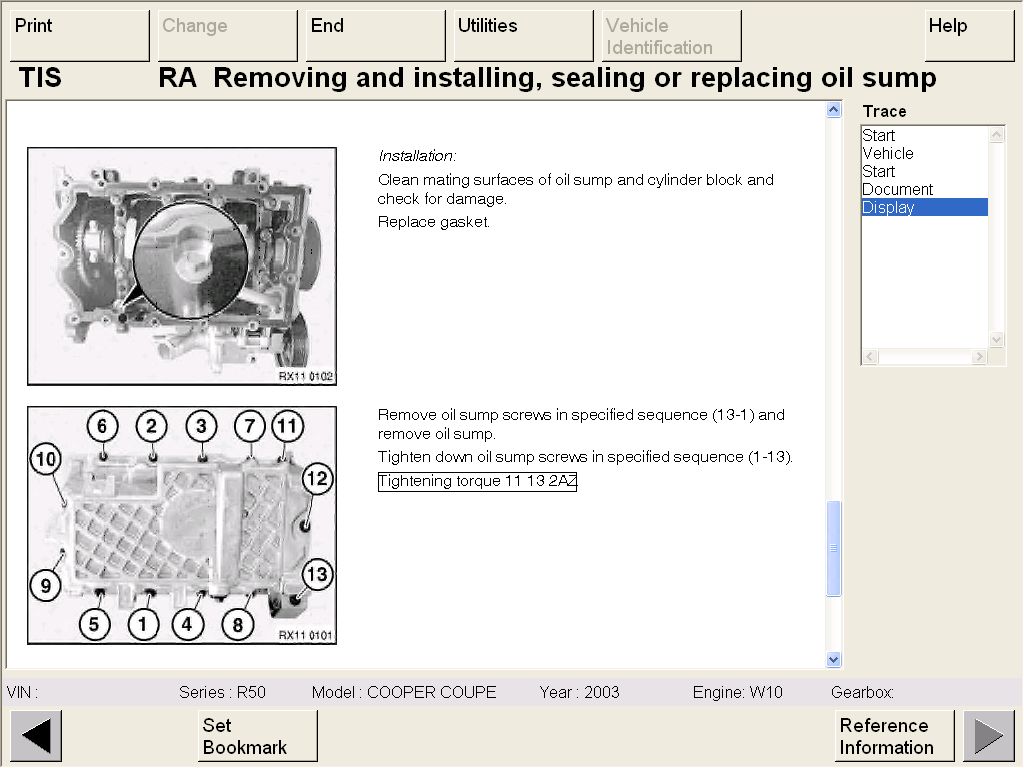Select Display entry in Trace list
Image resolution: width=1024 pixels, height=768 pixels.
point(888,208)
